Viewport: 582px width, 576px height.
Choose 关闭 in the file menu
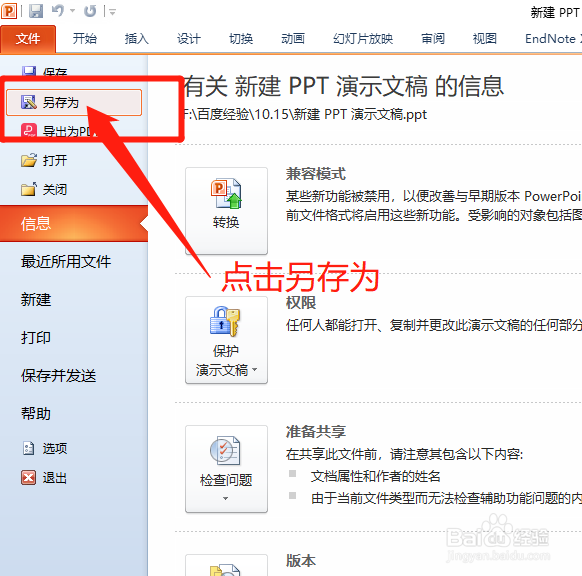[x=55, y=189]
